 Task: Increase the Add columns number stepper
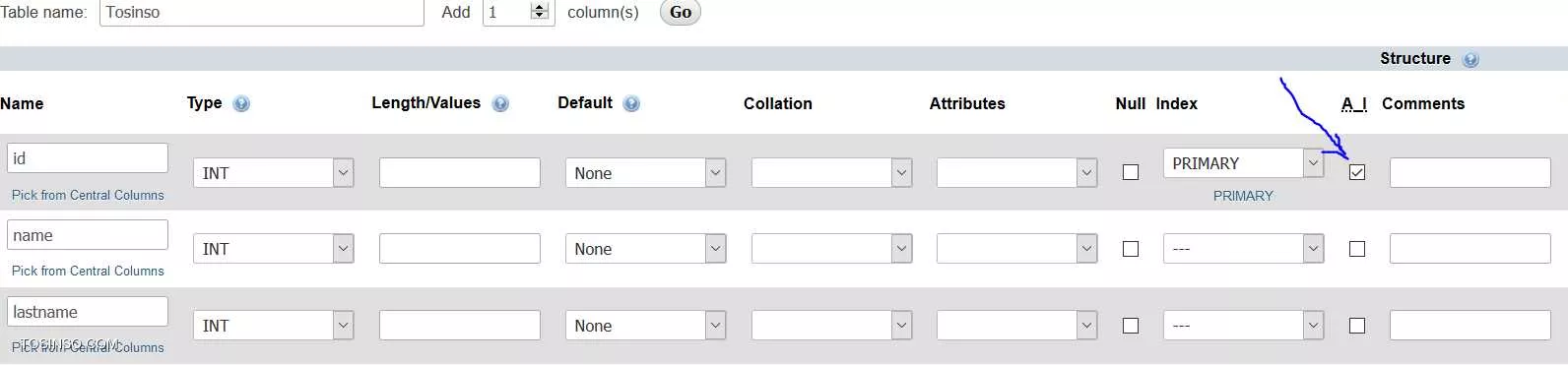(539, 7)
